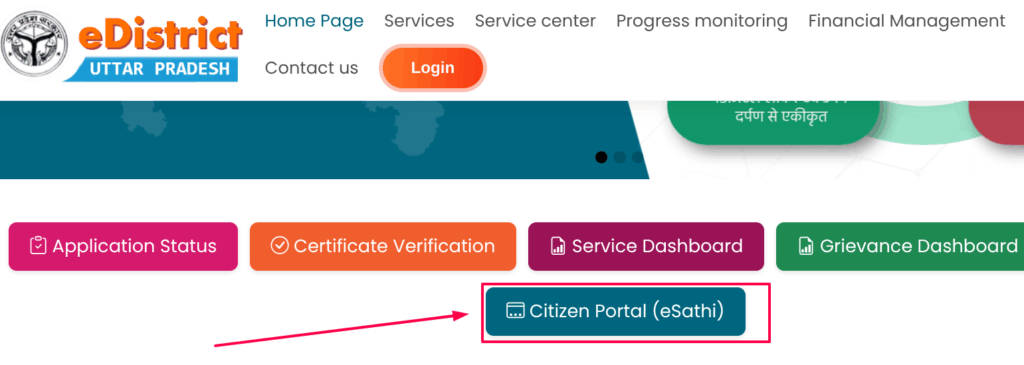Click the checkmark icon on Certificate Verification
The width and height of the screenshot is (1024, 365).
point(280,246)
